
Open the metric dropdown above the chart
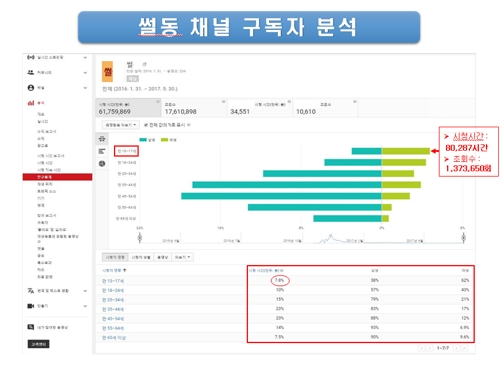[x=120, y=125]
